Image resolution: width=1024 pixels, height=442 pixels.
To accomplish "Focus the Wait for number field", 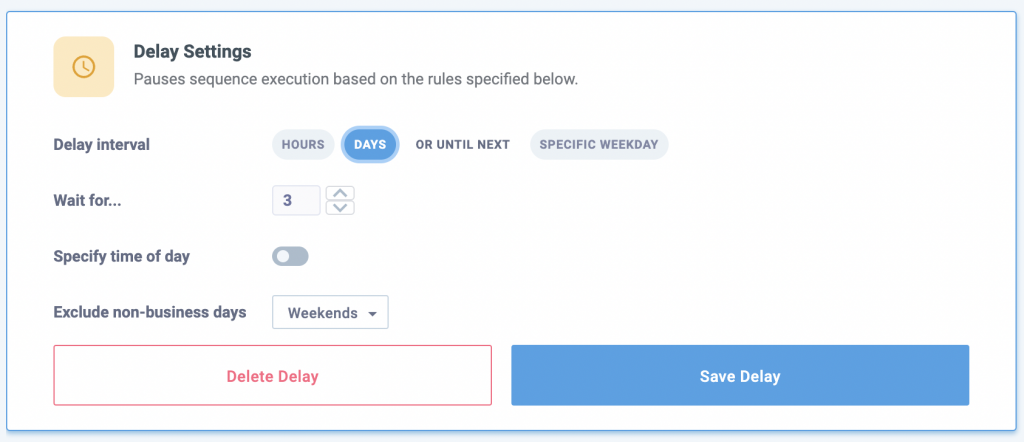I will coord(296,200).
